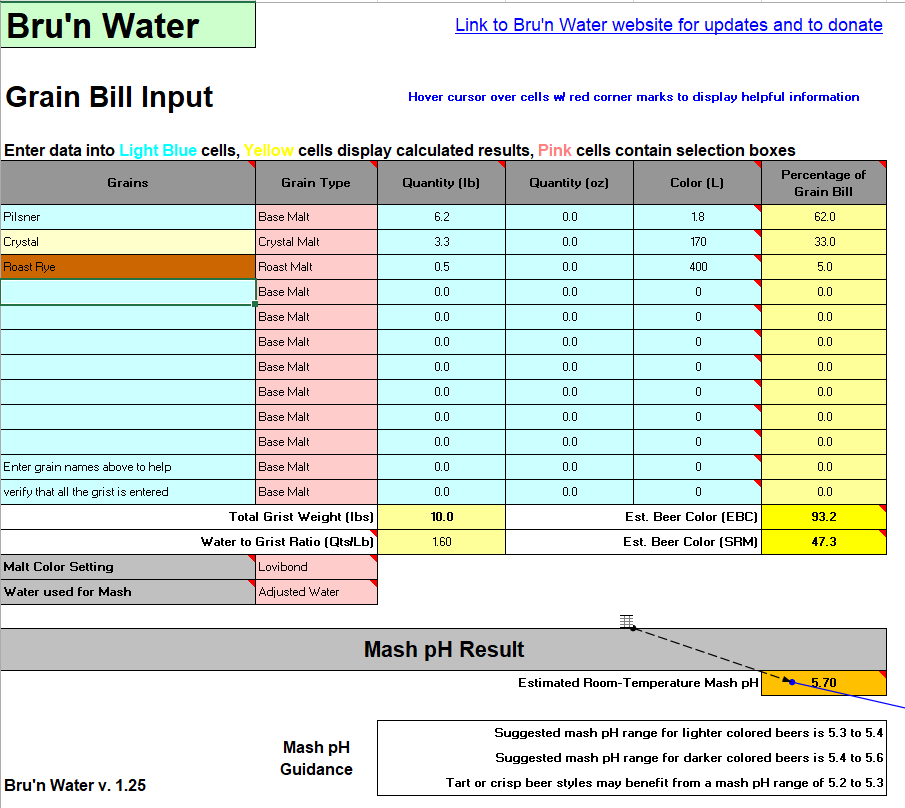Click the Grains column header
905x808 pixels.
click(x=128, y=183)
